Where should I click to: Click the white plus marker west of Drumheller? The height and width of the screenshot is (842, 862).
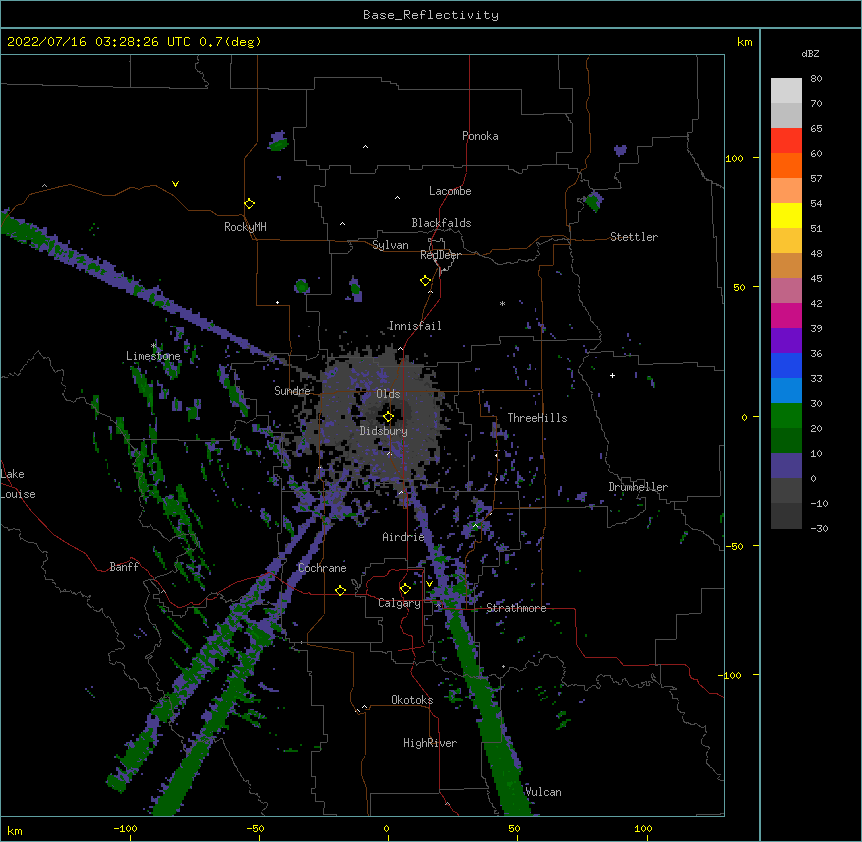(612, 375)
